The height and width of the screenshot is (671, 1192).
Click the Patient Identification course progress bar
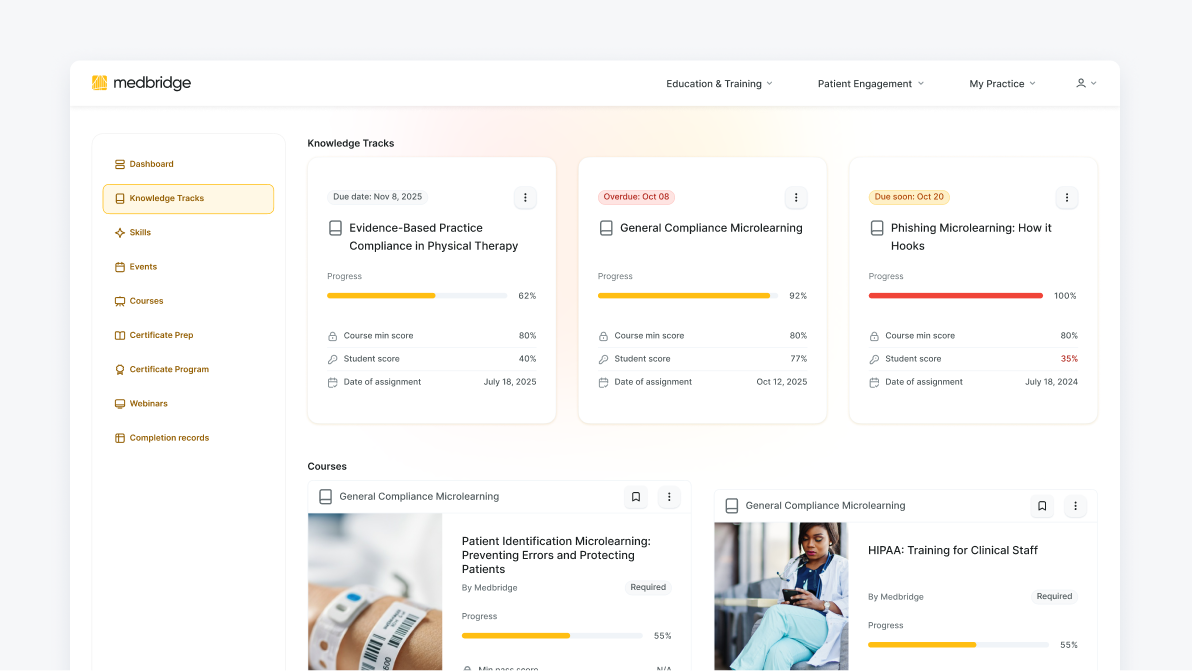[552, 636]
